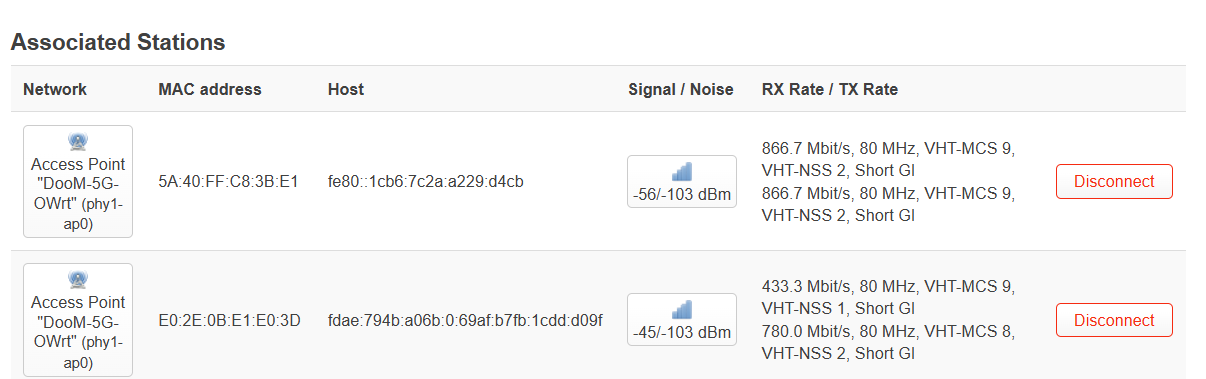Open second DooM-5G-OWrt Access Point badge

coord(78,320)
